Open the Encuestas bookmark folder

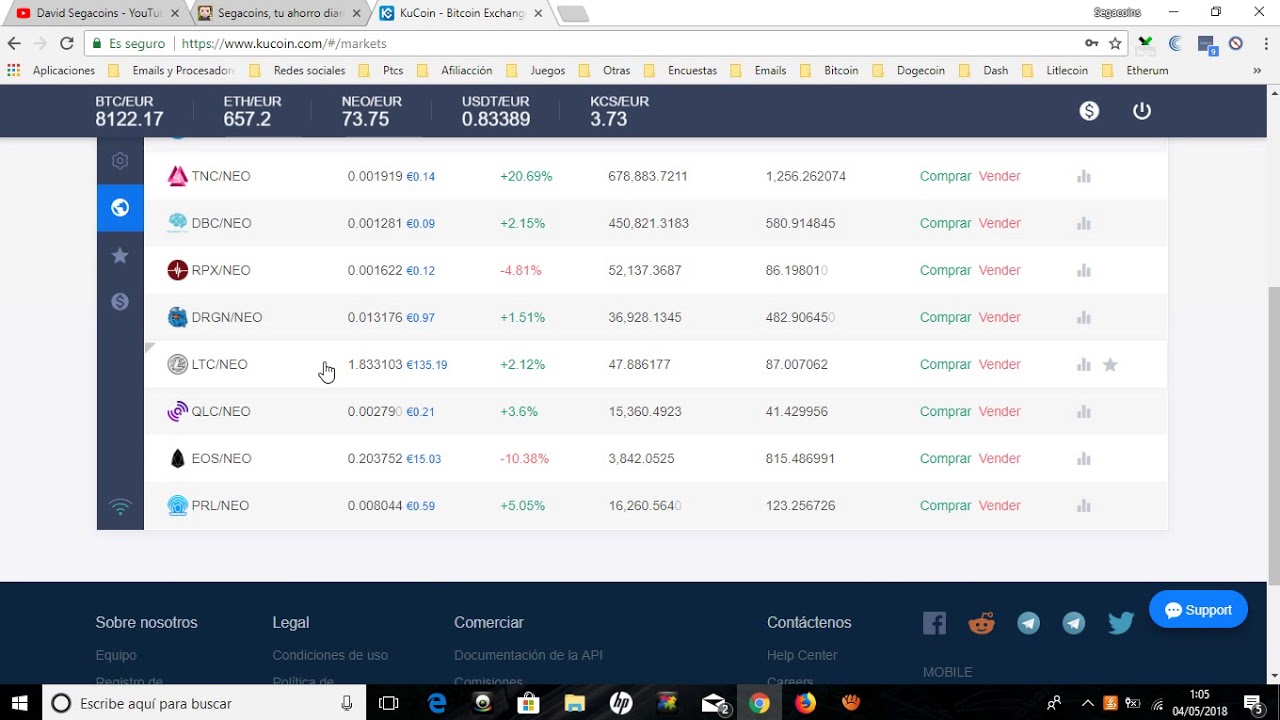680,71
